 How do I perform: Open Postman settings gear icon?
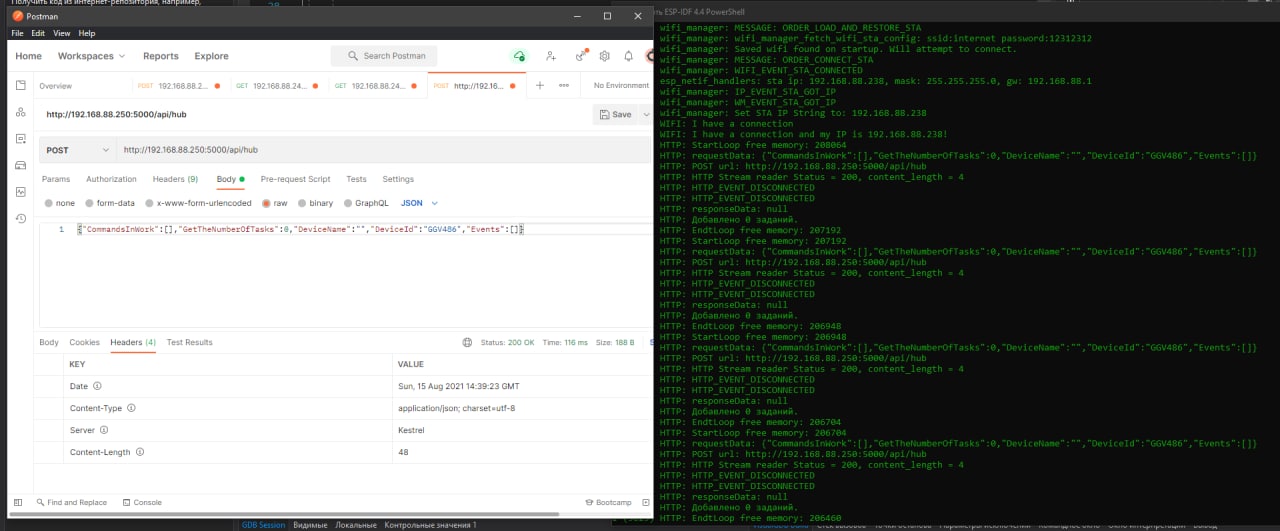point(604,56)
